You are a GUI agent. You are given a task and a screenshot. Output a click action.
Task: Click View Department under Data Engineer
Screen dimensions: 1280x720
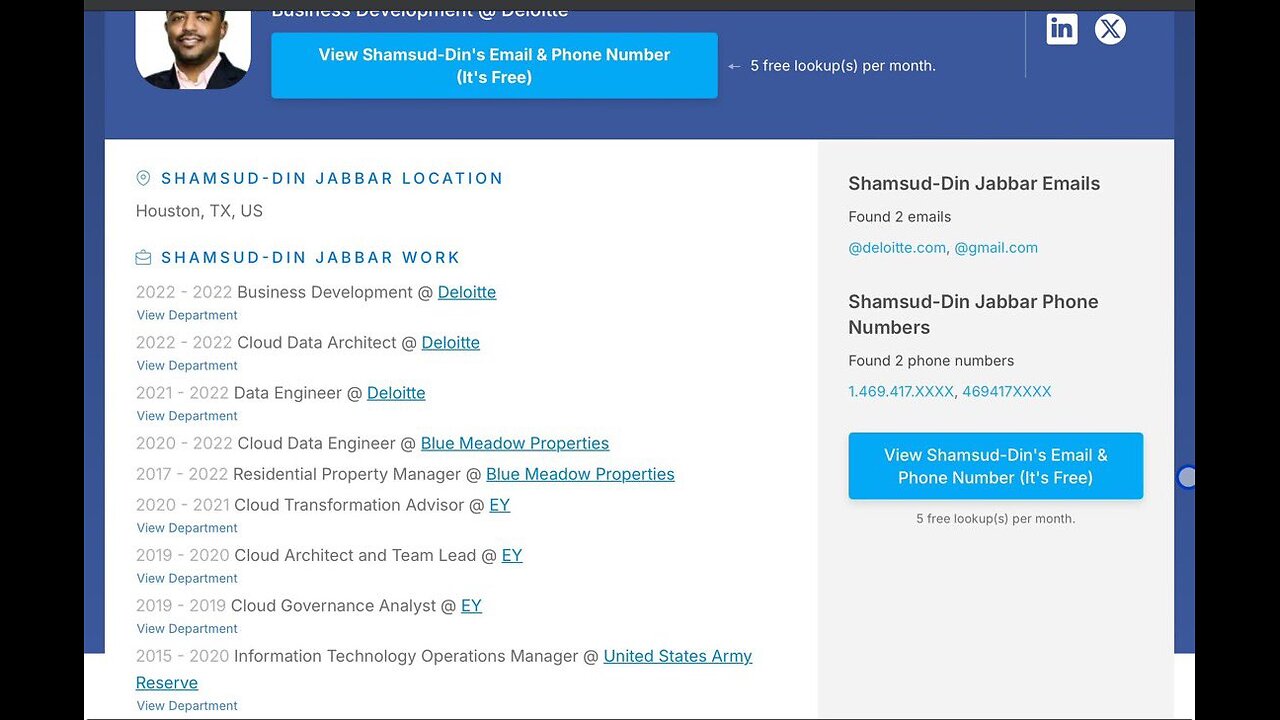click(x=187, y=416)
